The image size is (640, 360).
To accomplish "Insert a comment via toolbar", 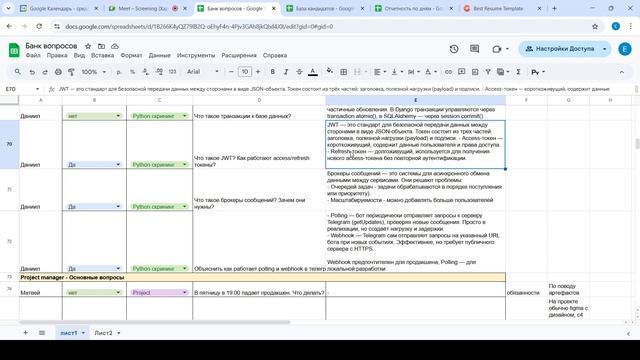I will [x=462, y=72].
